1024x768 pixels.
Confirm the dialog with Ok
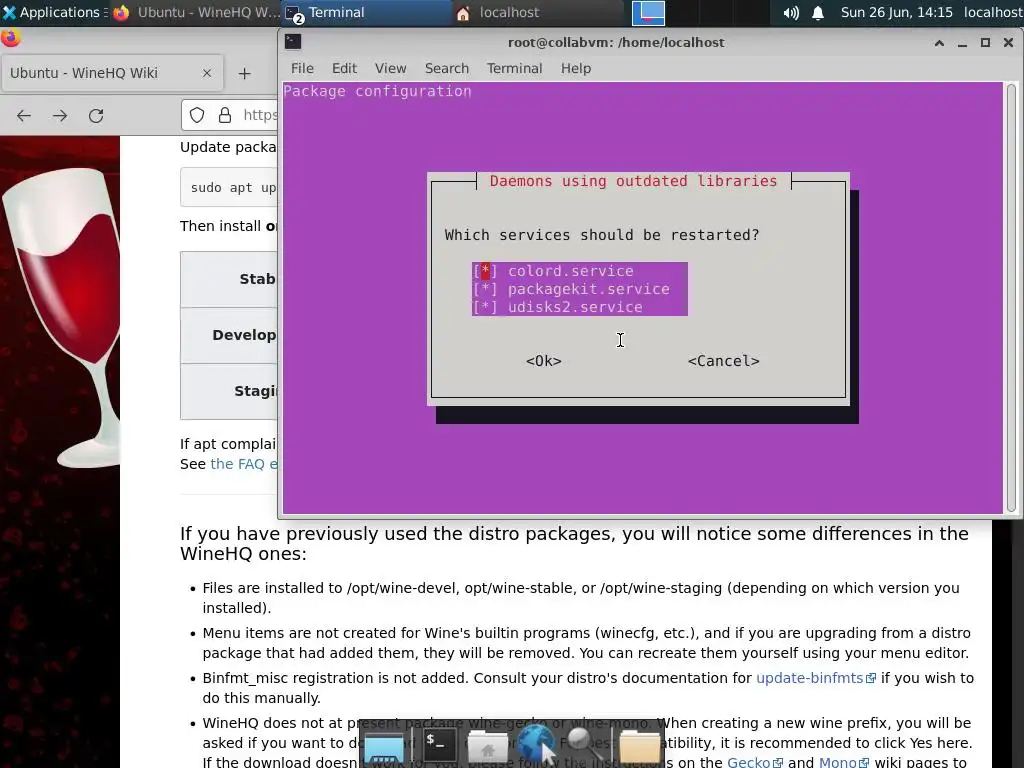pyautogui.click(x=543, y=361)
